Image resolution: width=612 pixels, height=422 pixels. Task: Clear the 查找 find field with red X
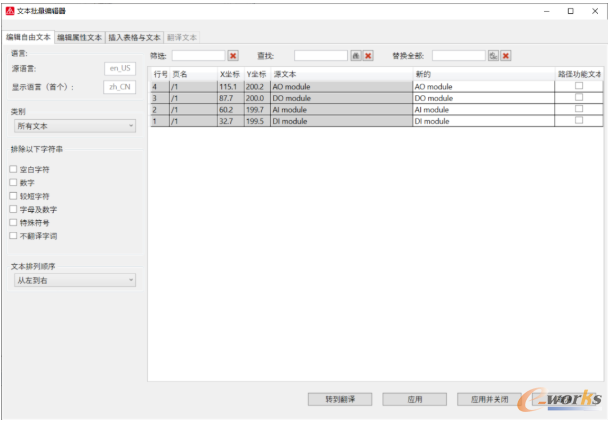(x=368, y=56)
